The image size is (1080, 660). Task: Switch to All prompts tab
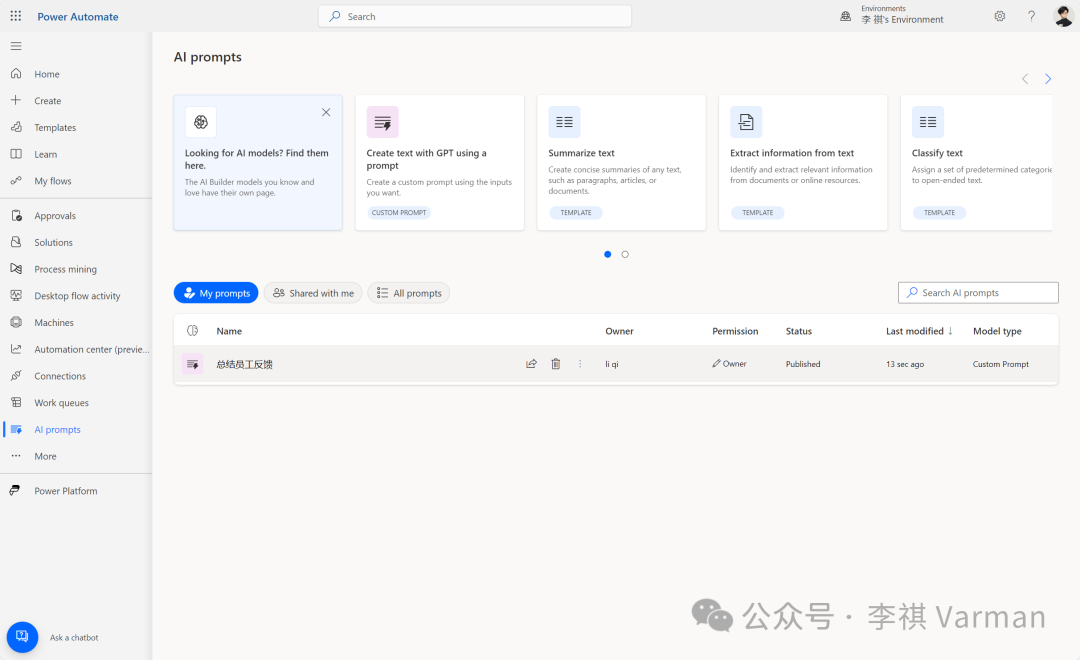pyautogui.click(x=408, y=293)
